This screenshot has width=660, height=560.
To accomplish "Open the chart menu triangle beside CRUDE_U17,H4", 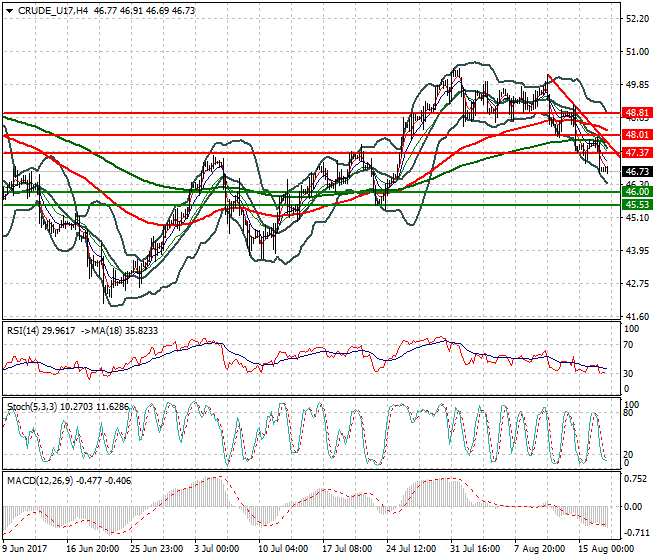I will [9, 11].
